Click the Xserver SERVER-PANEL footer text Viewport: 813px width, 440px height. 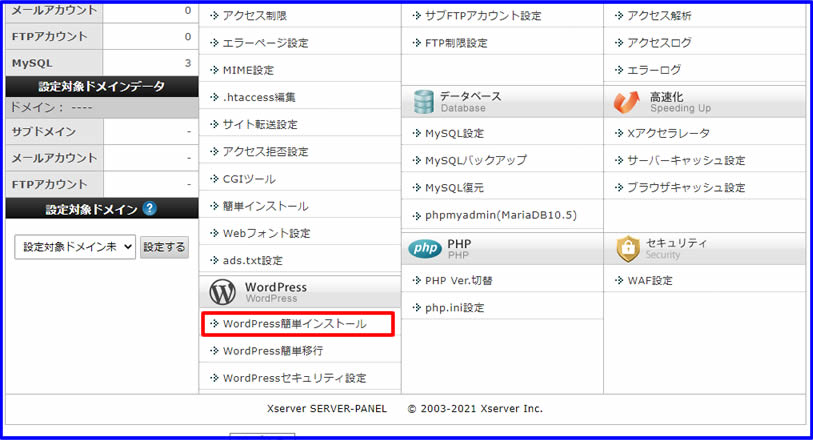click(x=327, y=408)
